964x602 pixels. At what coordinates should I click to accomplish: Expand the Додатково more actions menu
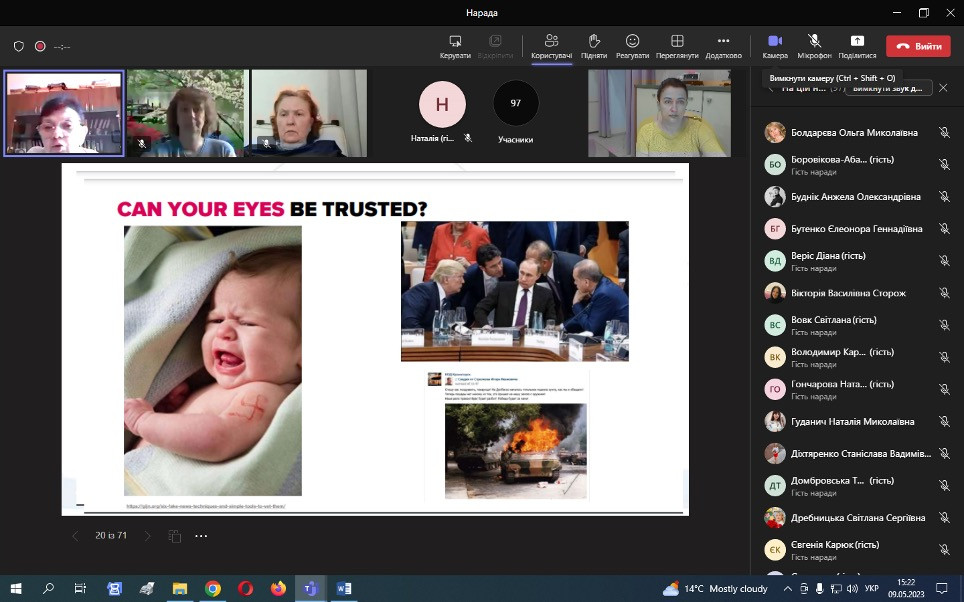[723, 46]
